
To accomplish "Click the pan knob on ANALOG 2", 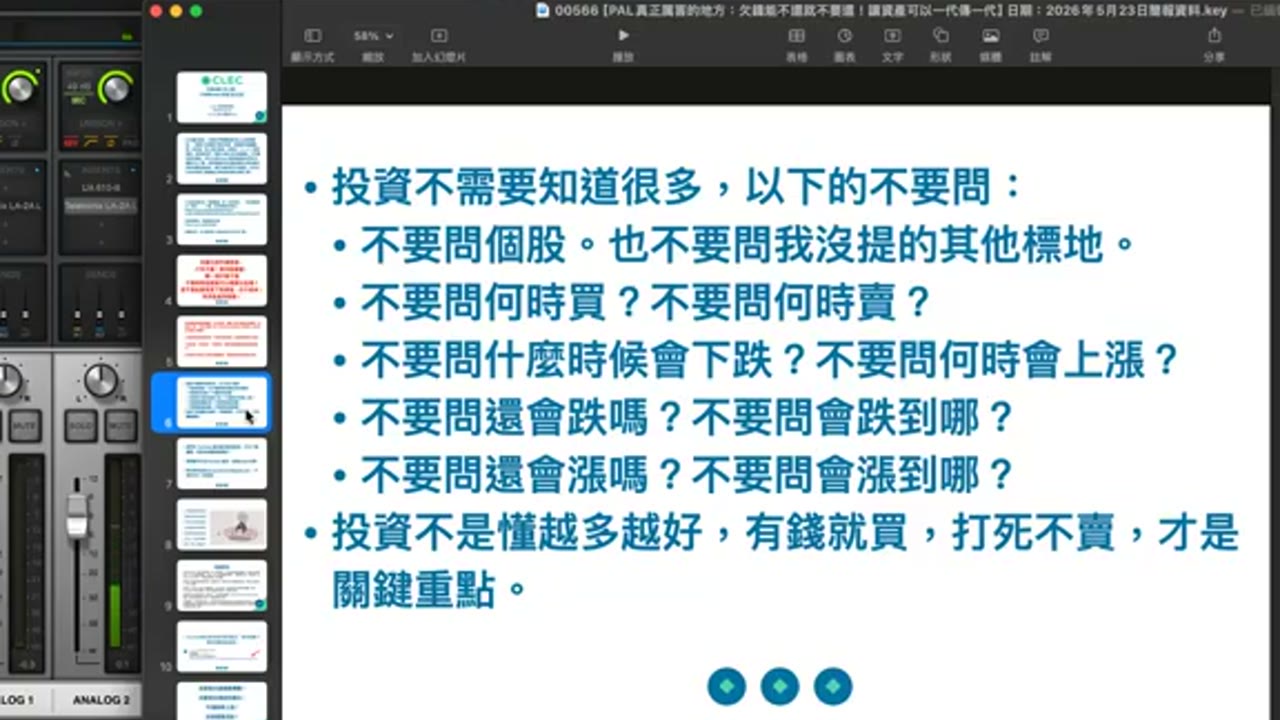I will 100,380.
